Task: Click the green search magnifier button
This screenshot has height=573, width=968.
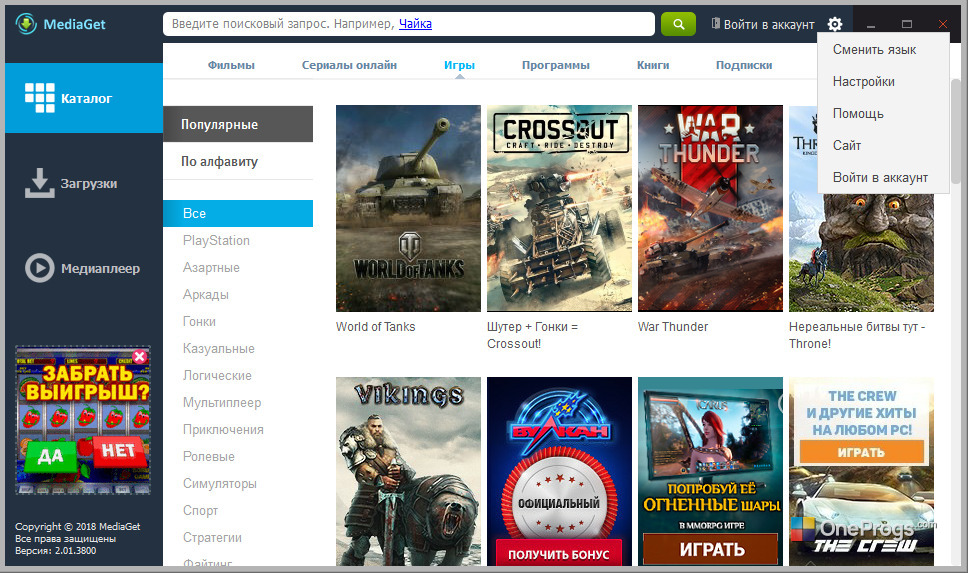Action: click(678, 24)
